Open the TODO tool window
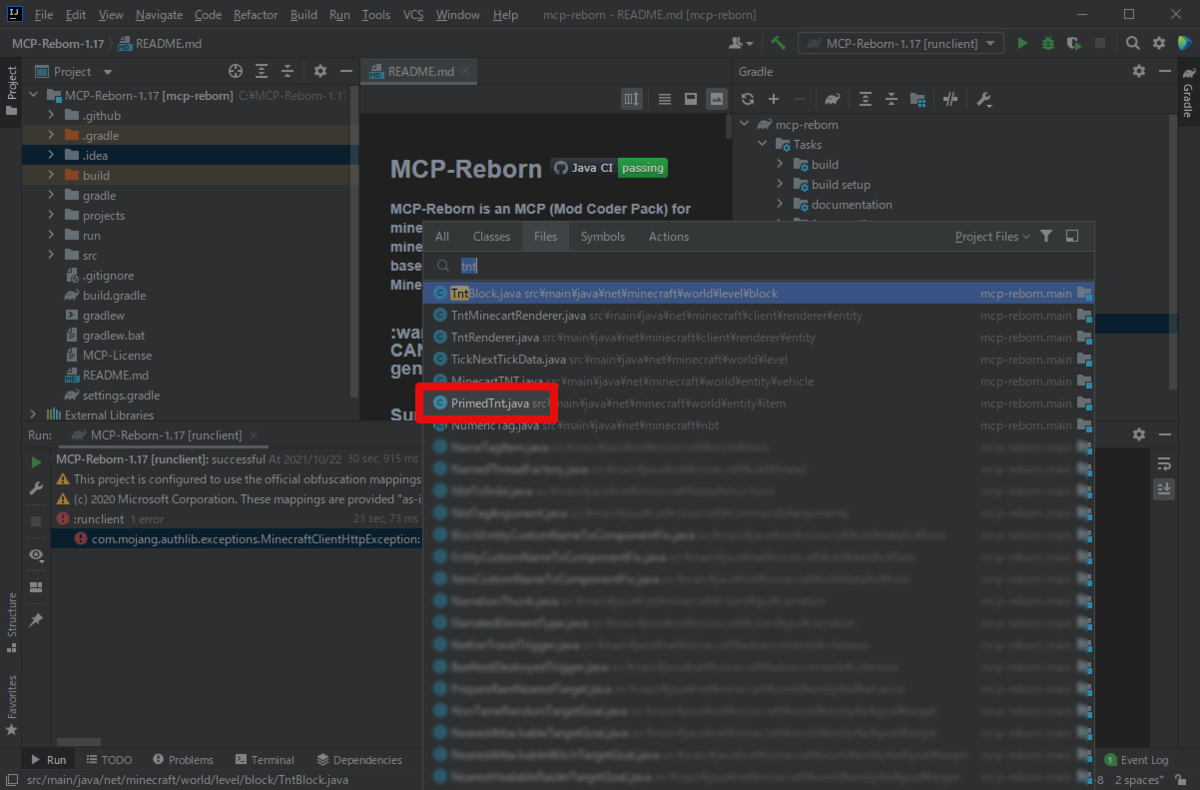 coord(108,760)
